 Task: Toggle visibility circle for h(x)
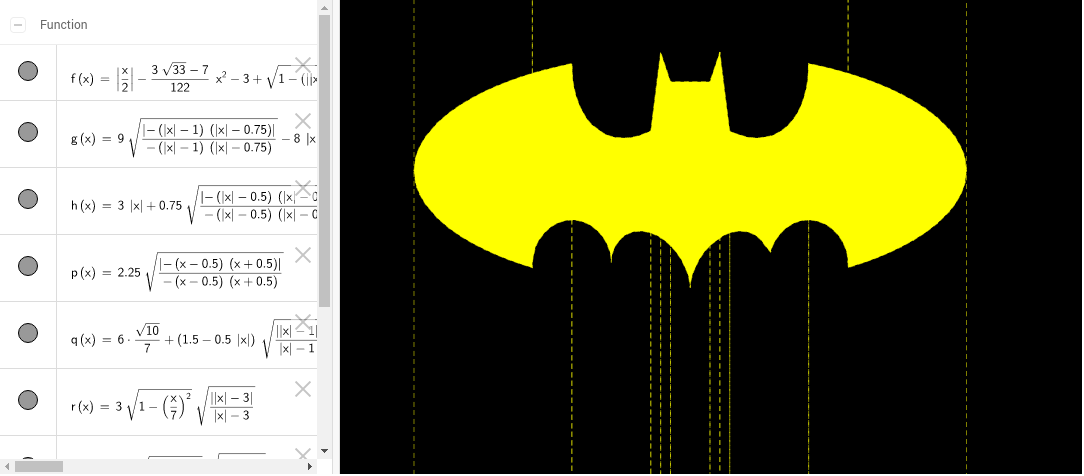click(28, 199)
